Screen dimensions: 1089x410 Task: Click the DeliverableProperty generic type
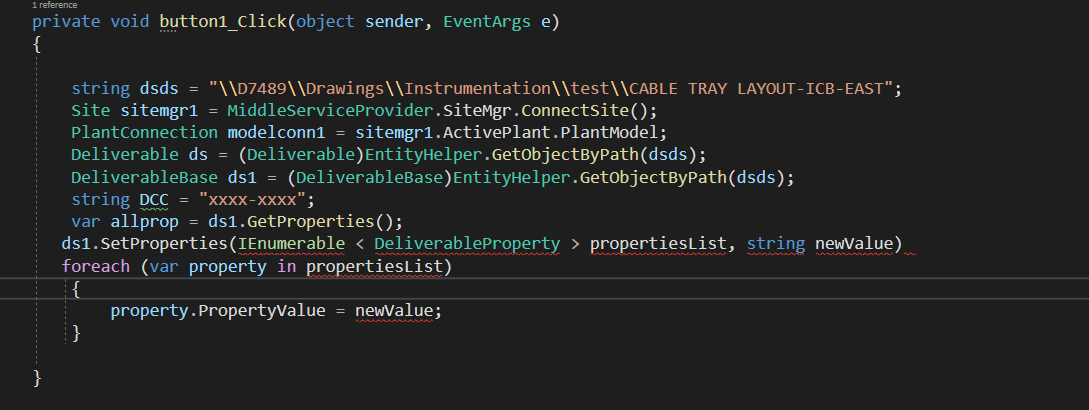click(467, 244)
